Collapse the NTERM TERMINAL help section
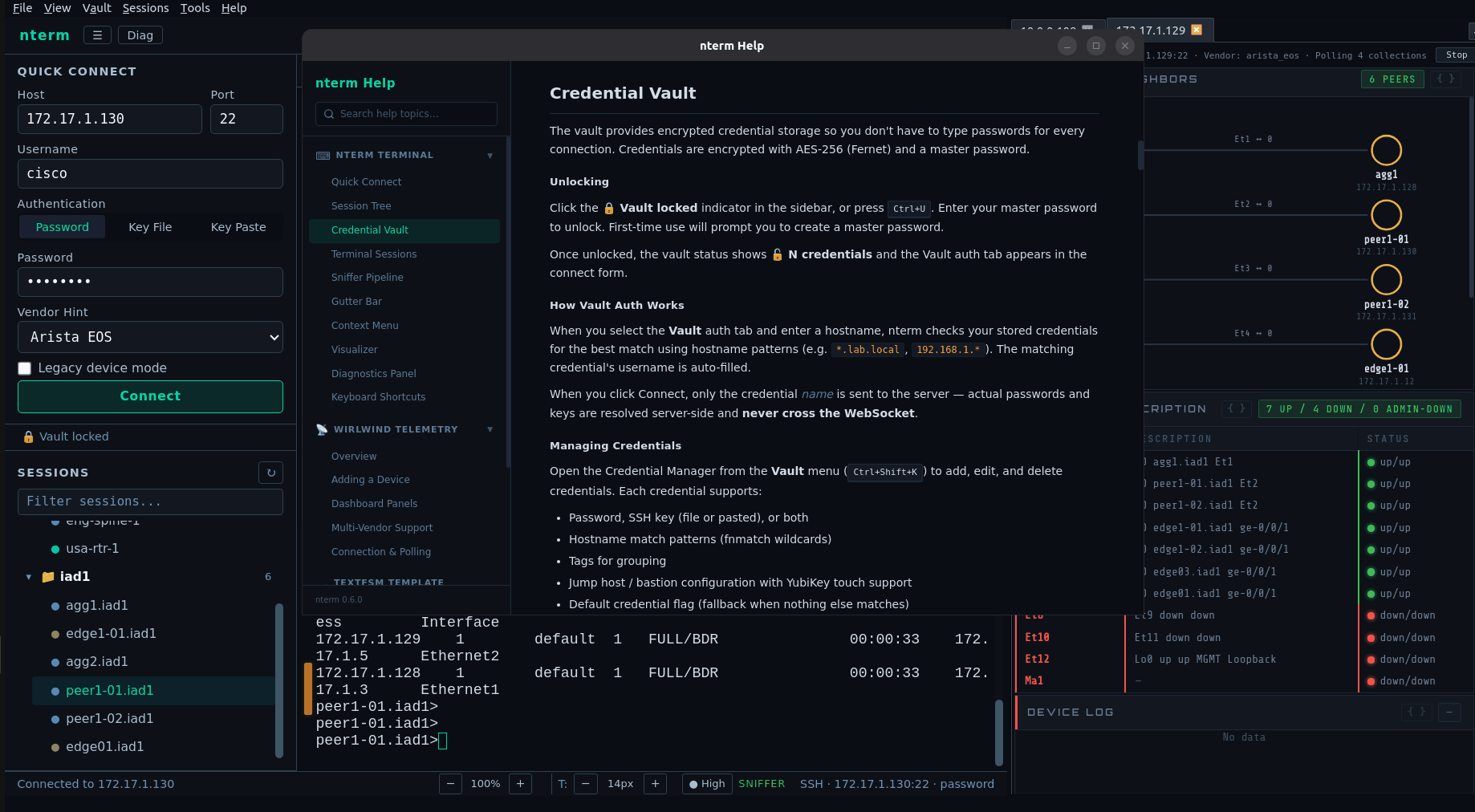 (490, 155)
